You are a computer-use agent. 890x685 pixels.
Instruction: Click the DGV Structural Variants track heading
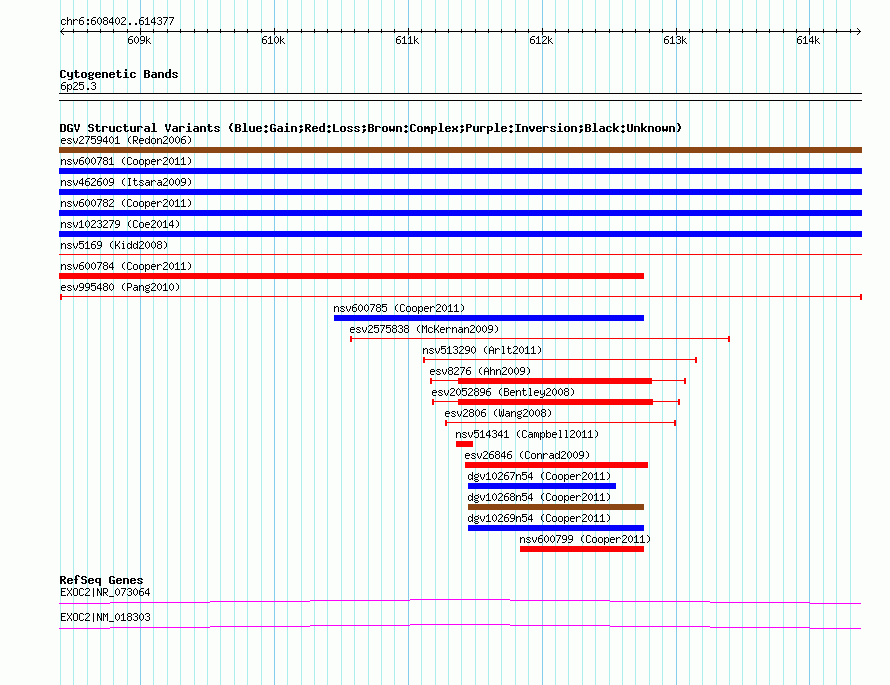(370, 128)
